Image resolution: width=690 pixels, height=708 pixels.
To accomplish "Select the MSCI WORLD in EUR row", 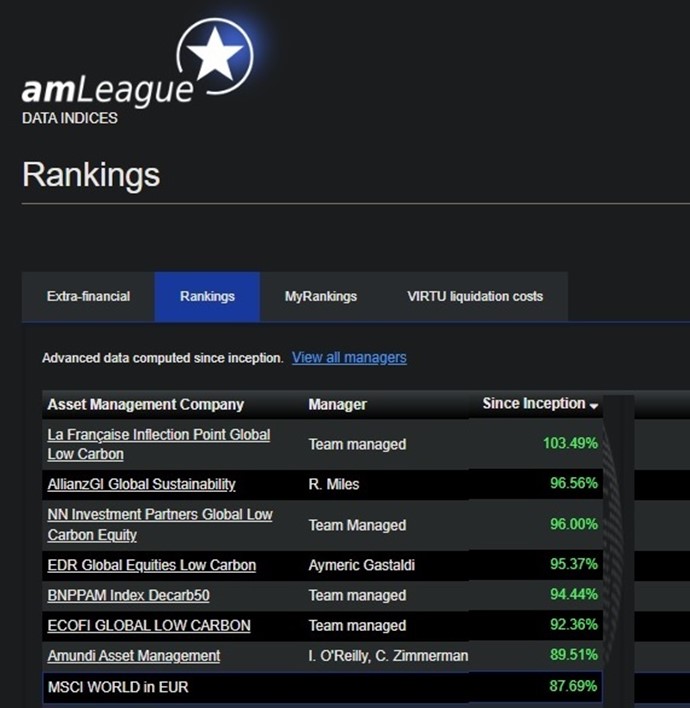I will (322, 687).
